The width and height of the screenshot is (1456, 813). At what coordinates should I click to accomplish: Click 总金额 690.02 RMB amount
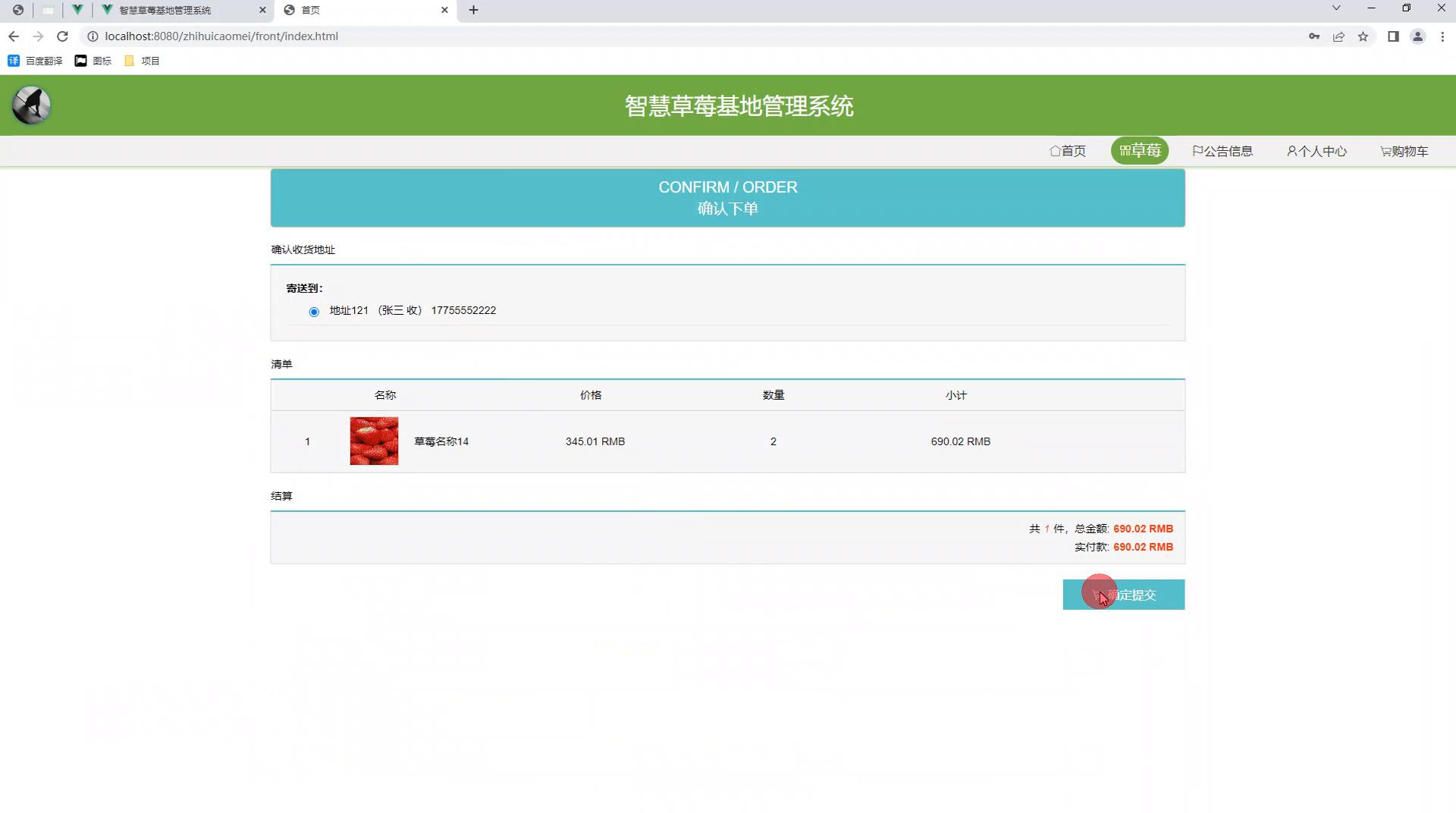tap(1143, 529)
